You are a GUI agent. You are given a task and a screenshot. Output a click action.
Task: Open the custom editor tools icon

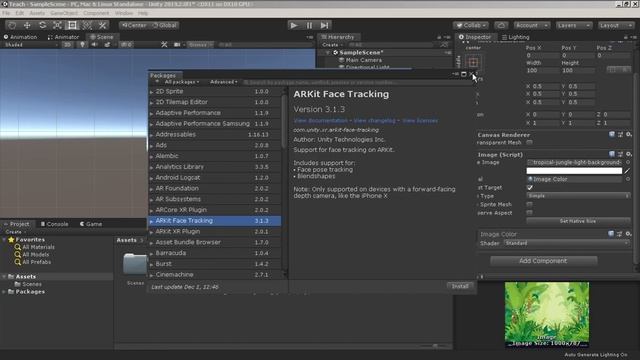[102, 25]
